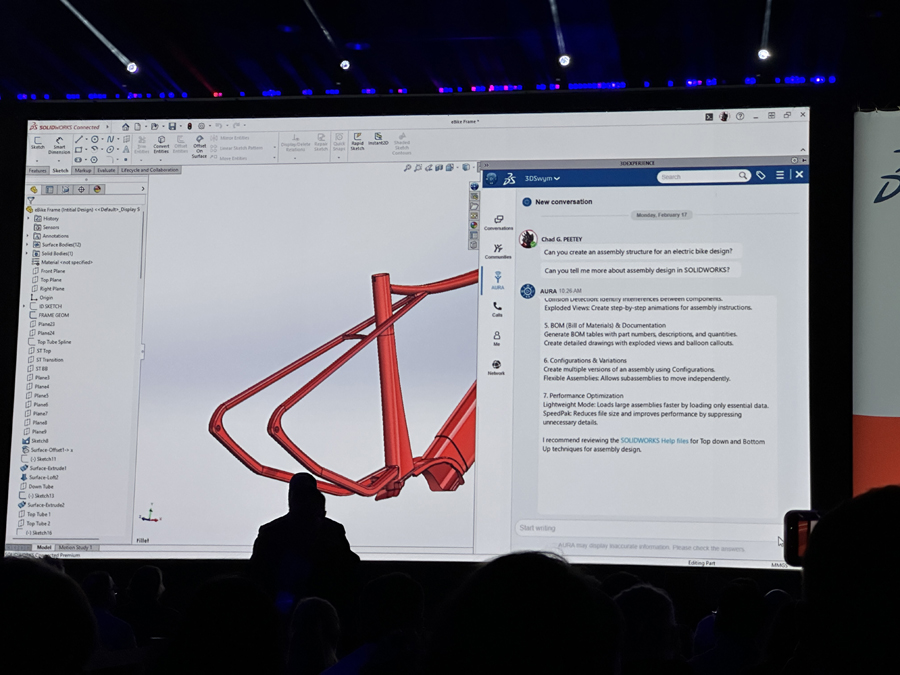Image resolution: width=900 pixels, height=675 pixels.
Task: Click the Start writing message field
Action: point(640,528)
